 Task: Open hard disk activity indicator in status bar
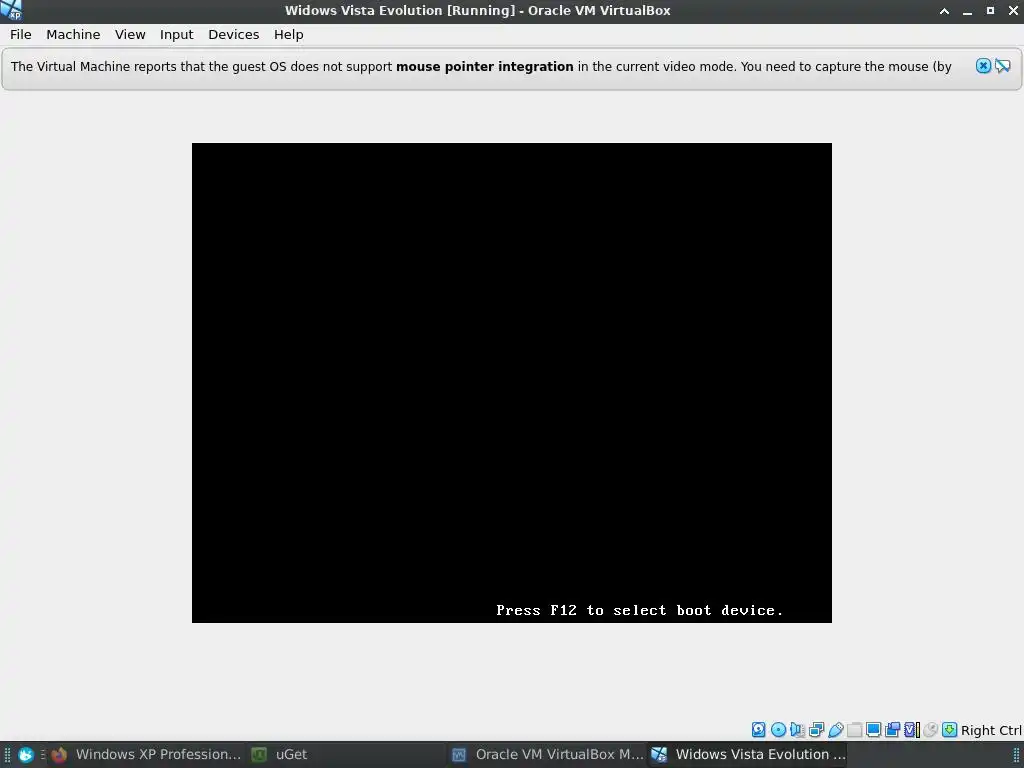click(758, 729)
